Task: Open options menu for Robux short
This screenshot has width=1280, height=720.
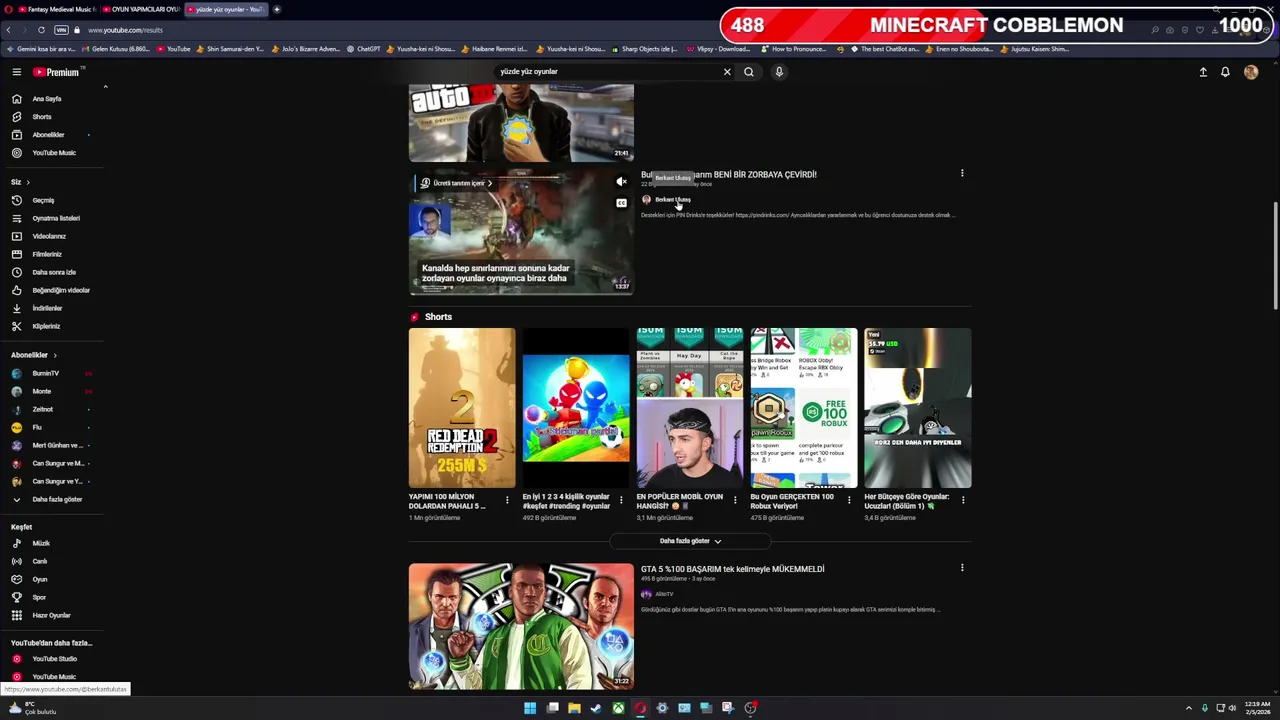Action: 849,500
